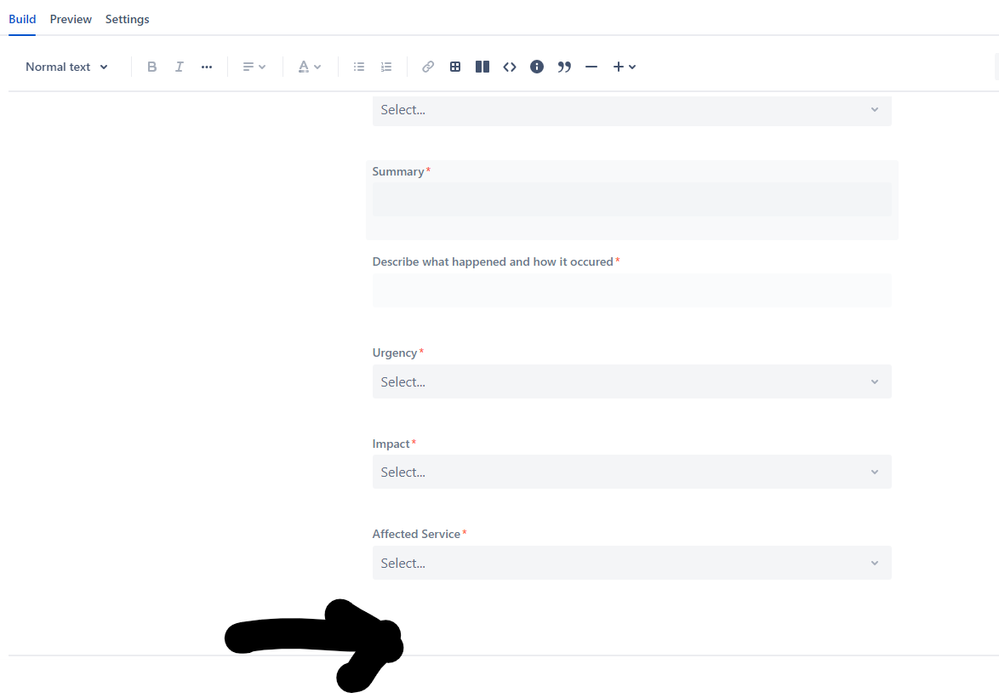Open the Urgency select dropdown
The height and width of the screenshot is (694, 999).
tap(632, 382)
